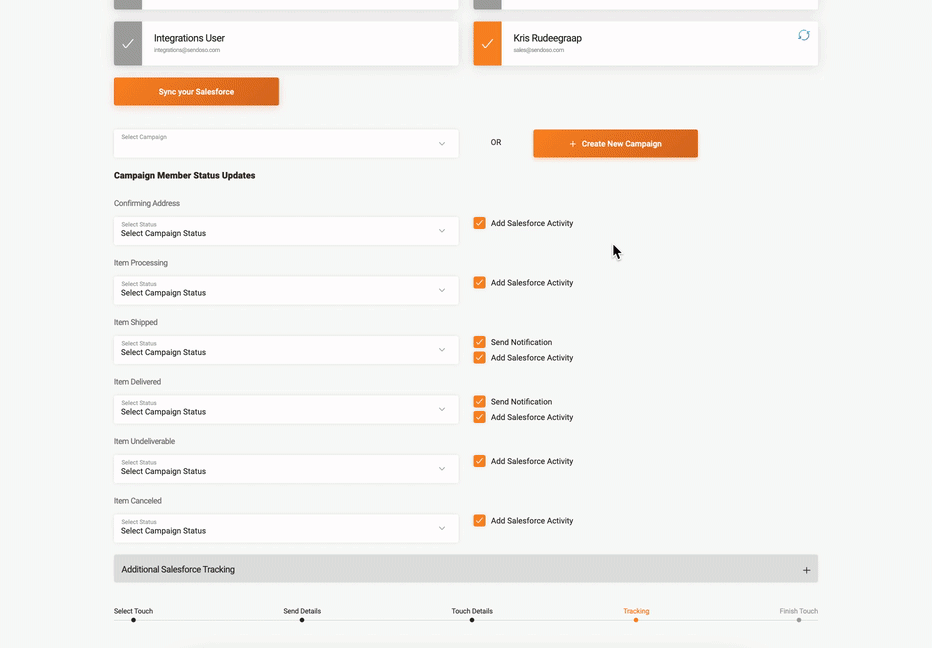932x648 pixels.
Task: Click the Finish Touch step dot
Action: (x=798, y=620)
